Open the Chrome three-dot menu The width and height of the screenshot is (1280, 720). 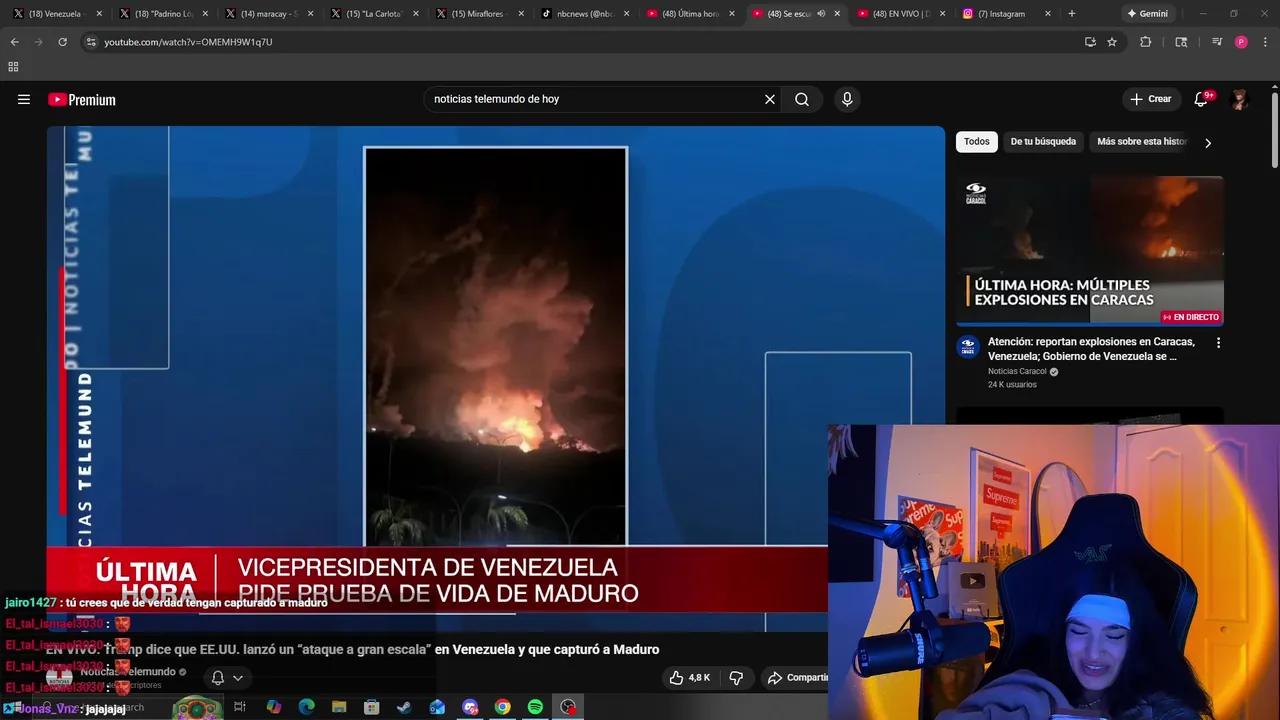coord(1265,42)
